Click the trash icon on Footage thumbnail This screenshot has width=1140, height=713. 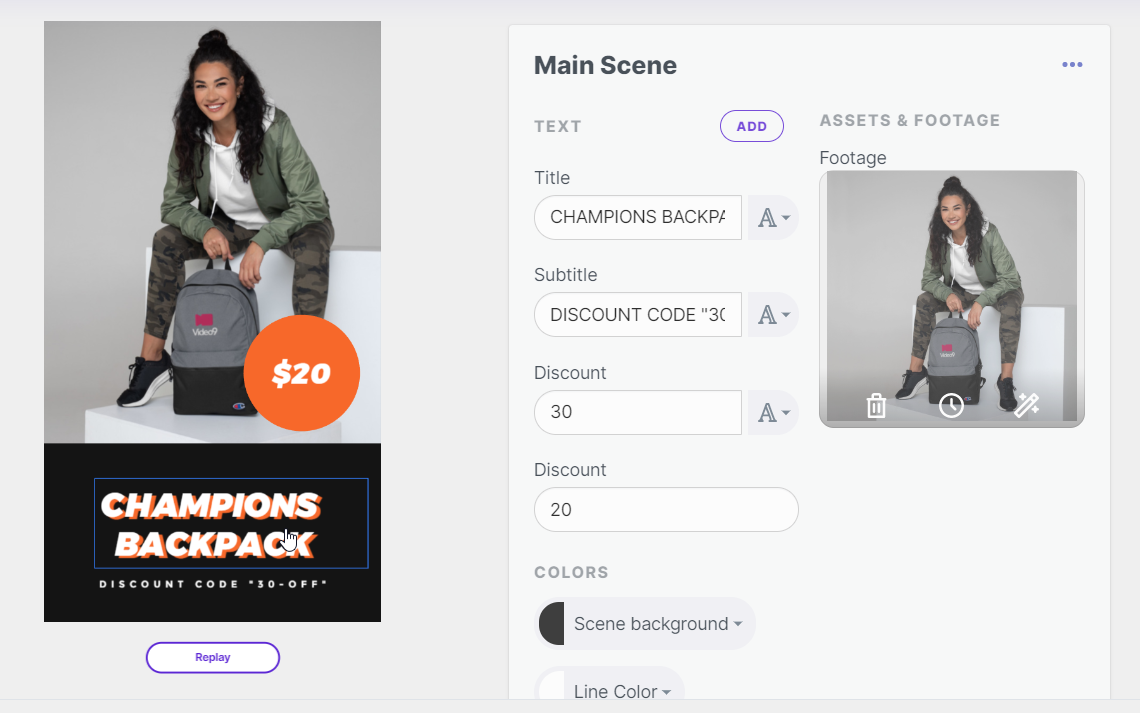[876, 405]
